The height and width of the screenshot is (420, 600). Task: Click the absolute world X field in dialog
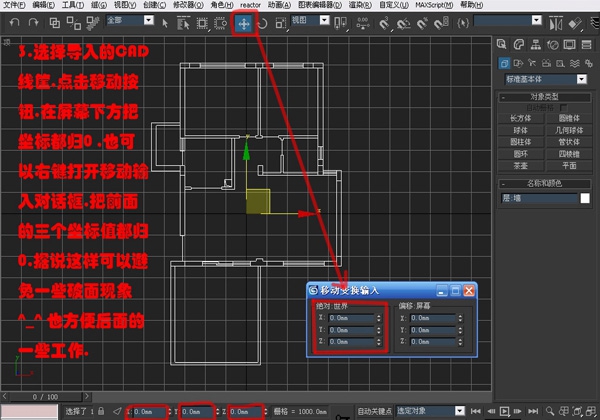[x=351, y=318]
